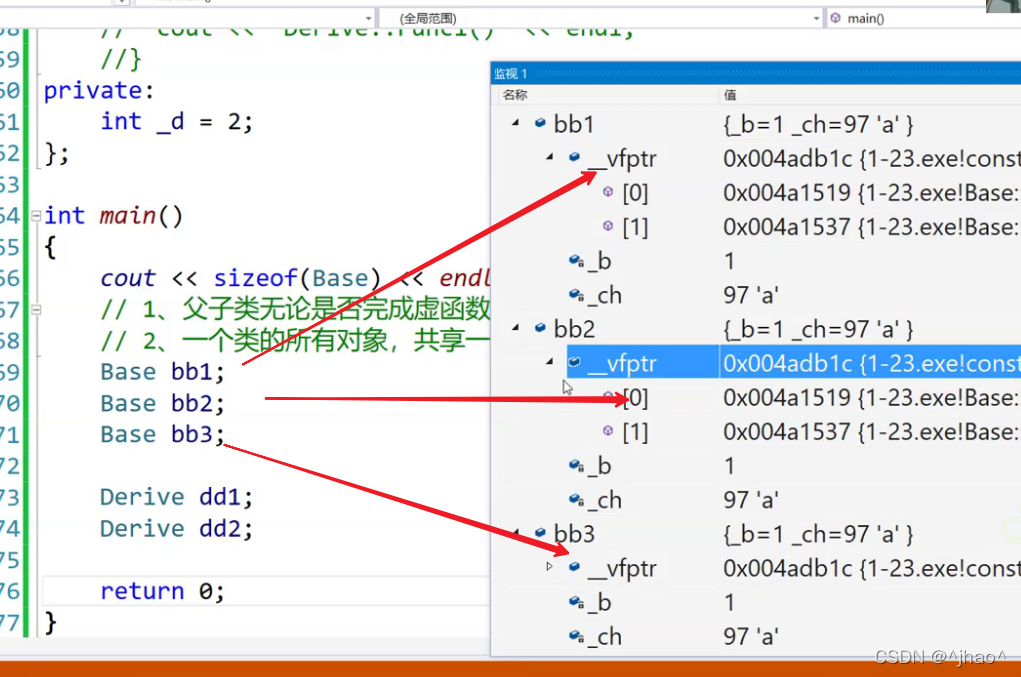
Task: Click bb1's _b private member icon
Action: 576,260
